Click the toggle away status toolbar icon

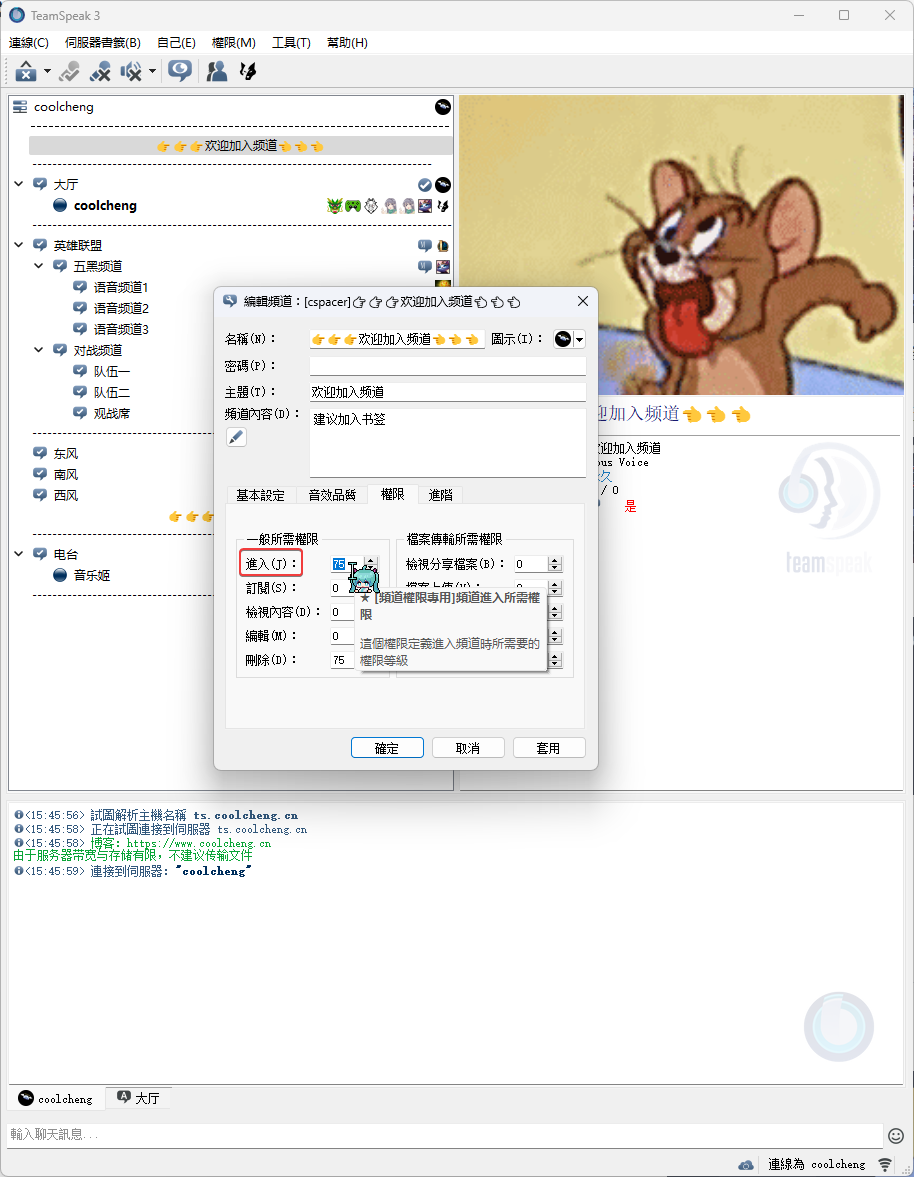tap(69, 71)
